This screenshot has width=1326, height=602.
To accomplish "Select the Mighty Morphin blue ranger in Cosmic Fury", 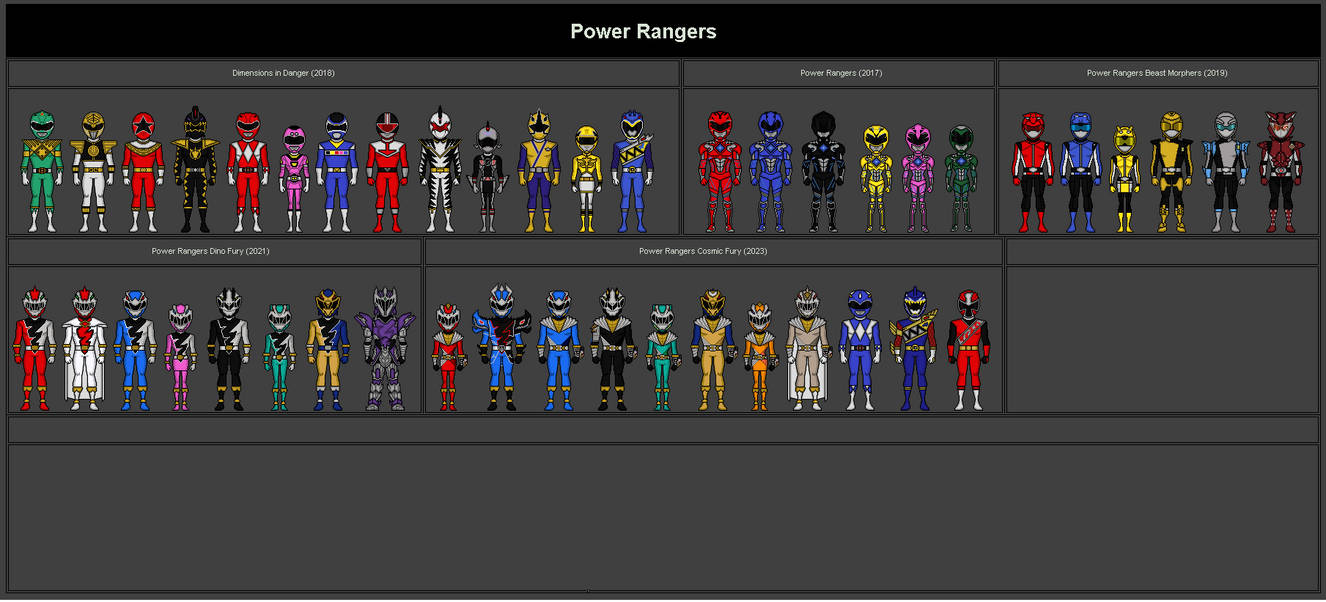I will coord(860,350).
